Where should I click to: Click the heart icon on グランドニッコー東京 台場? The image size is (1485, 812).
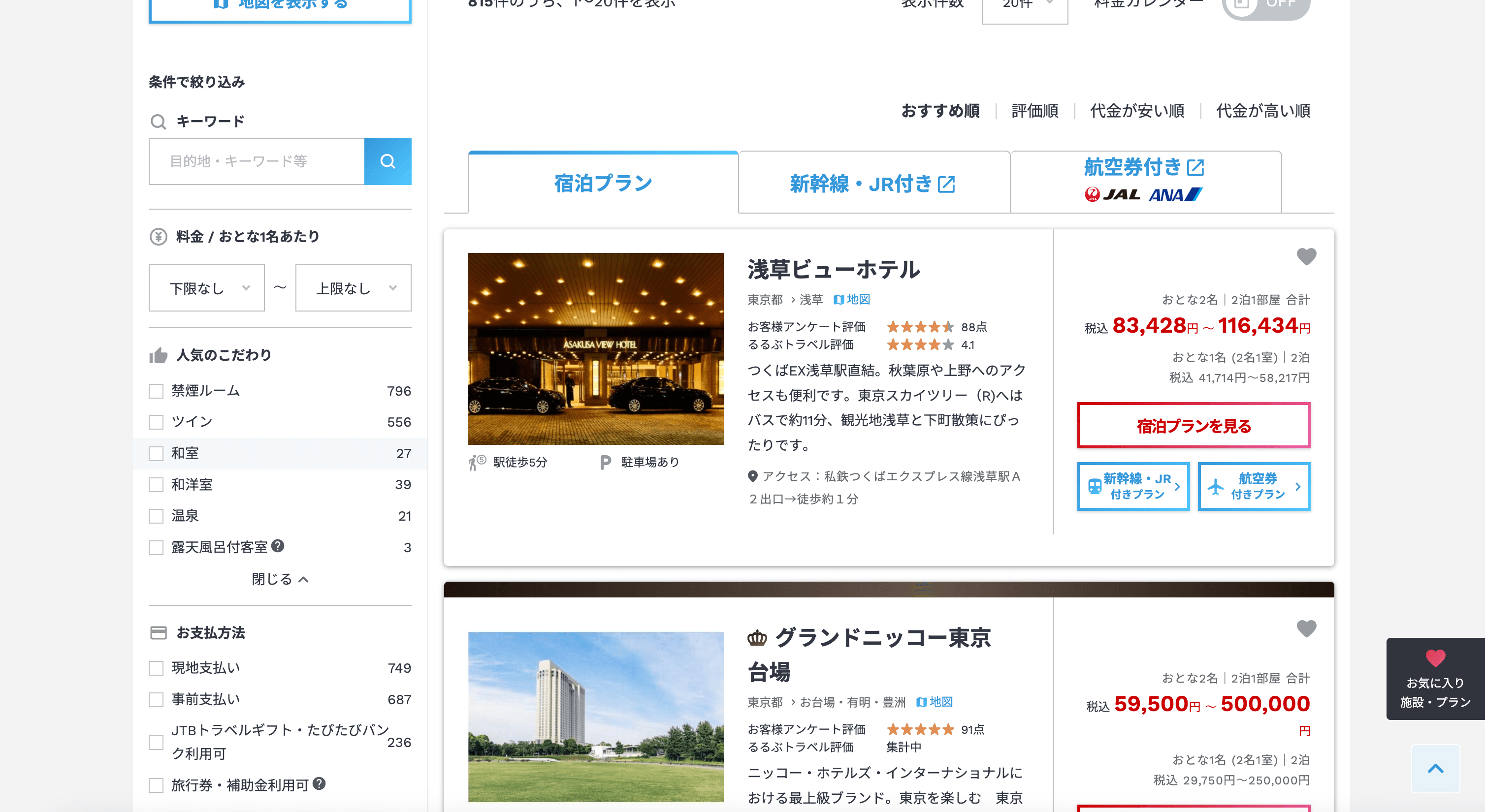[1306, 628]
